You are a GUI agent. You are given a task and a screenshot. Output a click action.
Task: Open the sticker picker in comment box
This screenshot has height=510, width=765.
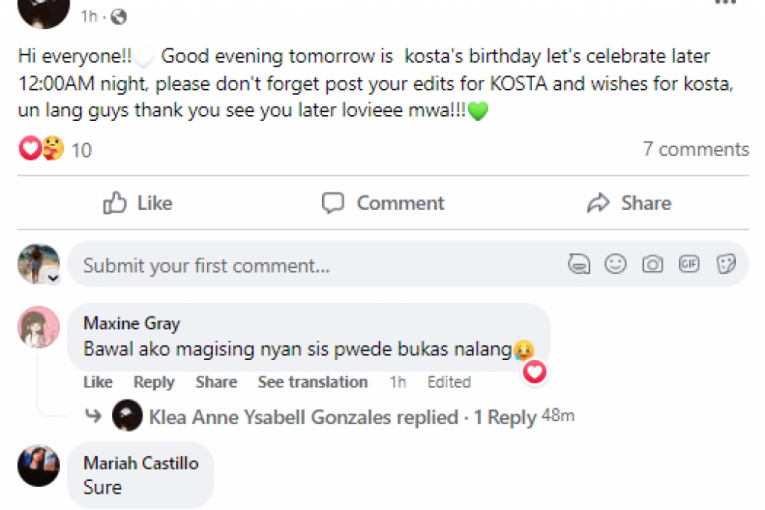pos(726,265)
